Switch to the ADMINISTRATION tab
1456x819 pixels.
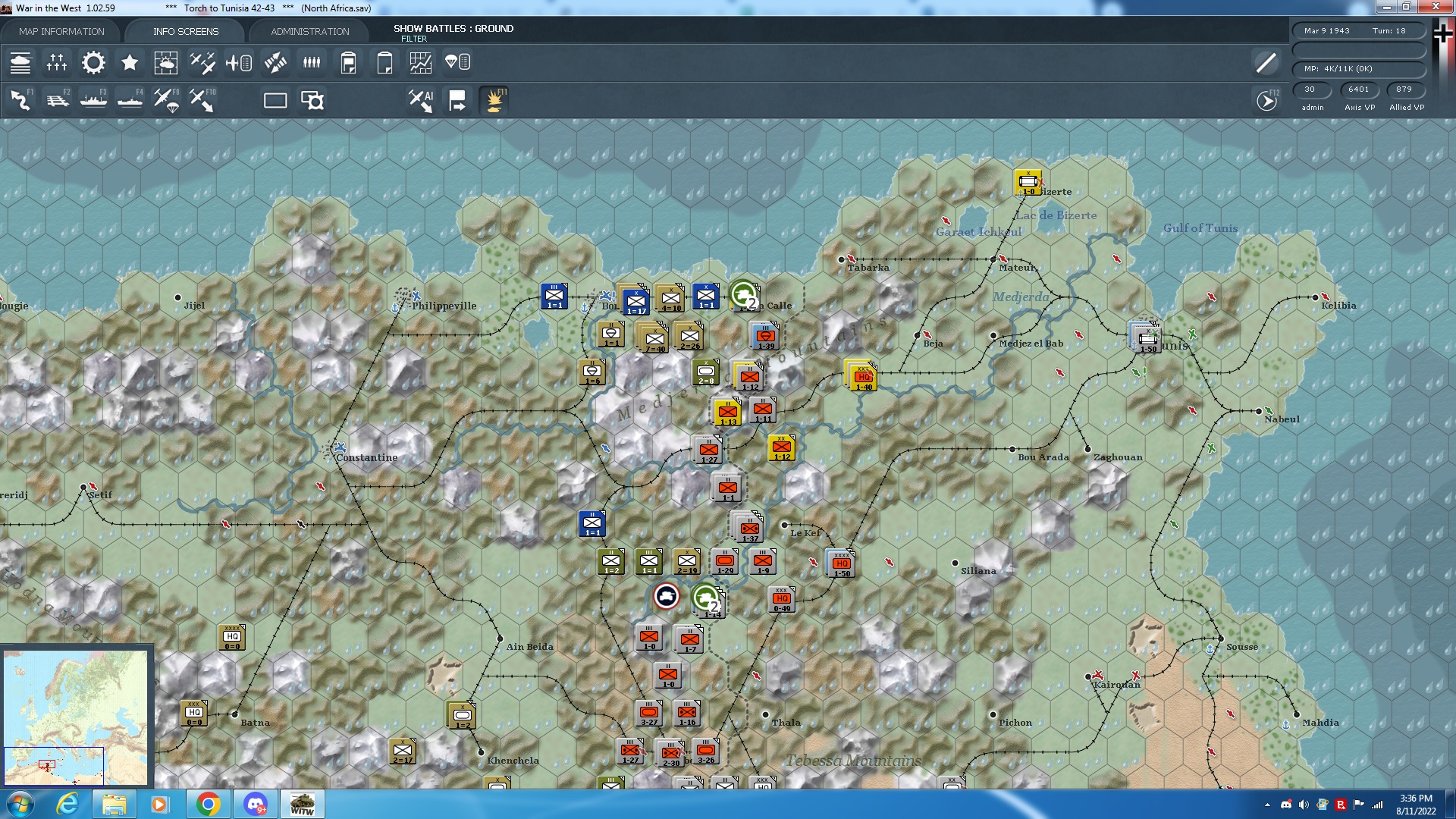[x=309, y=31]
